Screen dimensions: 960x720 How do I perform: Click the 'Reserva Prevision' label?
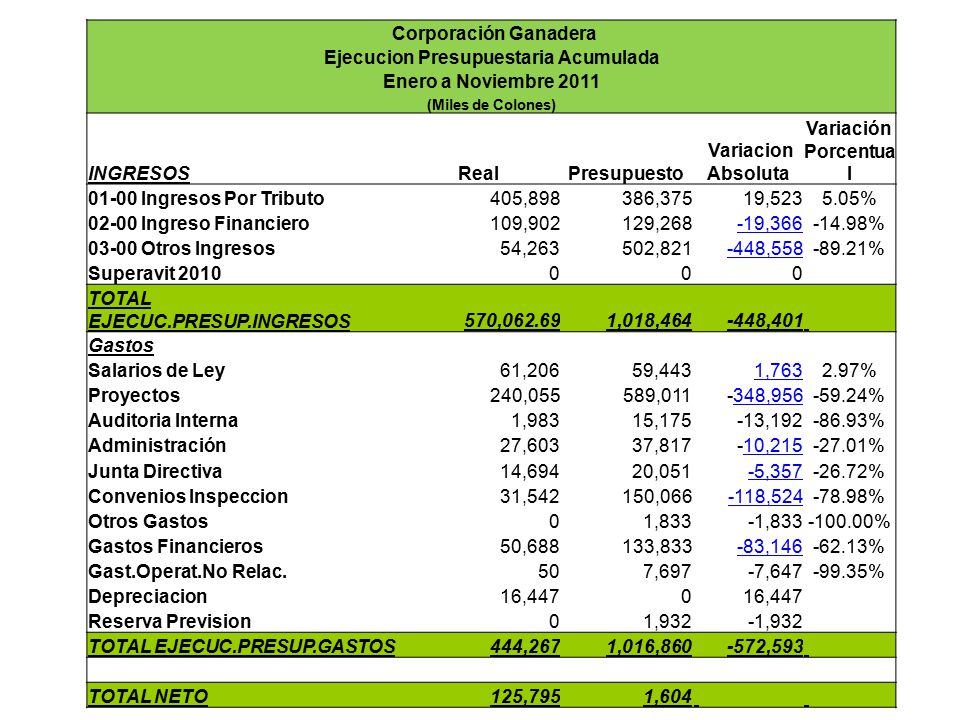[x=170, y=621]
